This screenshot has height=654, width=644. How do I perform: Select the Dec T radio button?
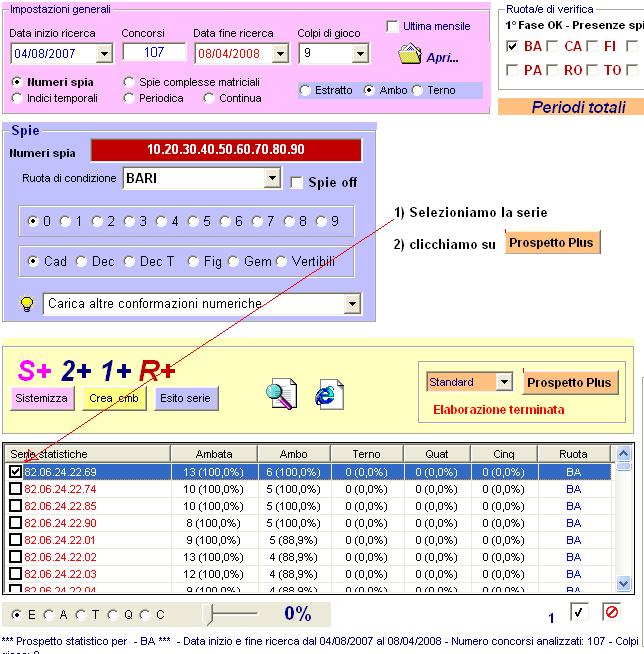pos(129,262)
